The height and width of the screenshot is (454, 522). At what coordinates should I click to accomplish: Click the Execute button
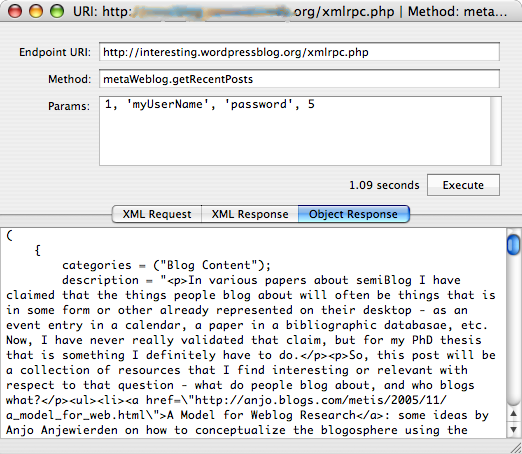coord(463,185)
